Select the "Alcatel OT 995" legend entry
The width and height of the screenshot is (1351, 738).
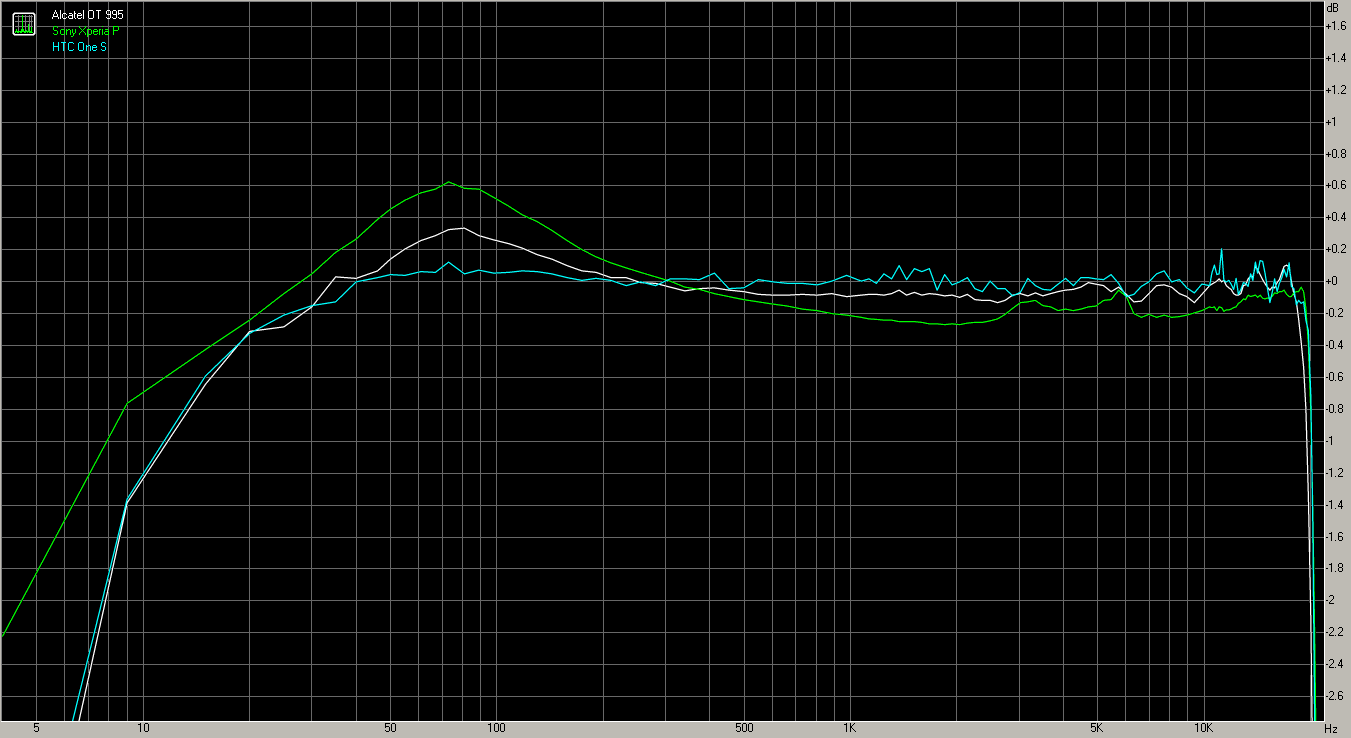(x=88, y=17)
